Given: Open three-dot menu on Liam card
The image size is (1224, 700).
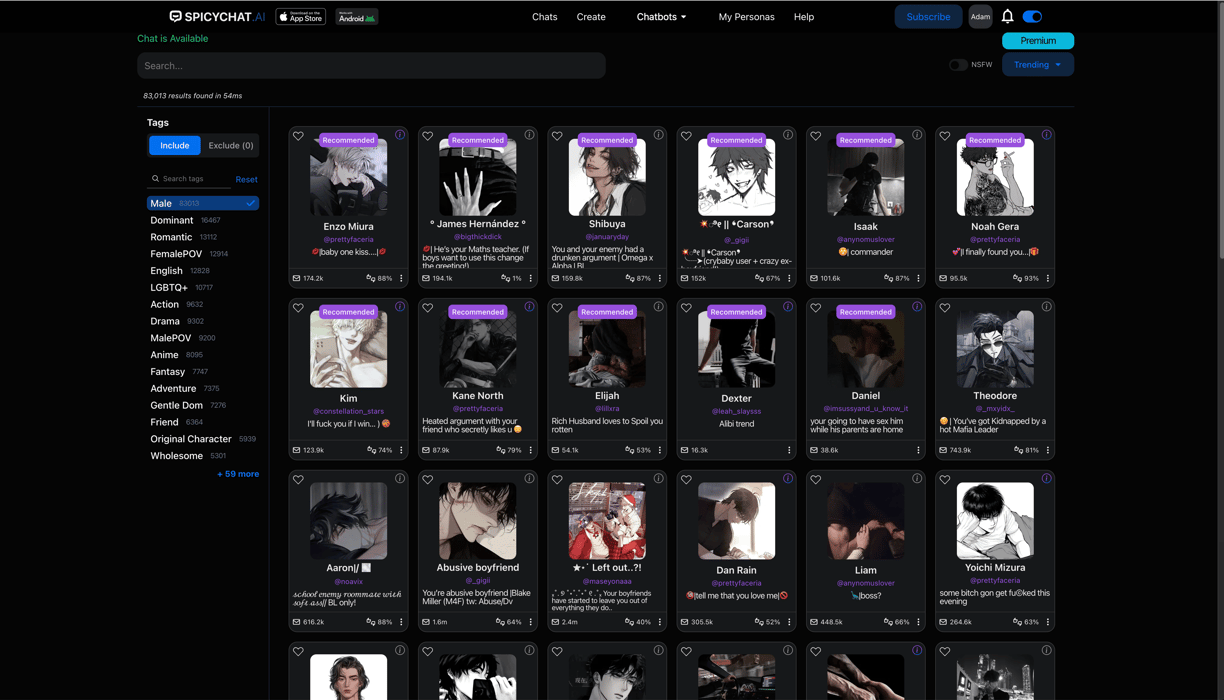Looking at the screenshot, I should click(x=919, y=622).
